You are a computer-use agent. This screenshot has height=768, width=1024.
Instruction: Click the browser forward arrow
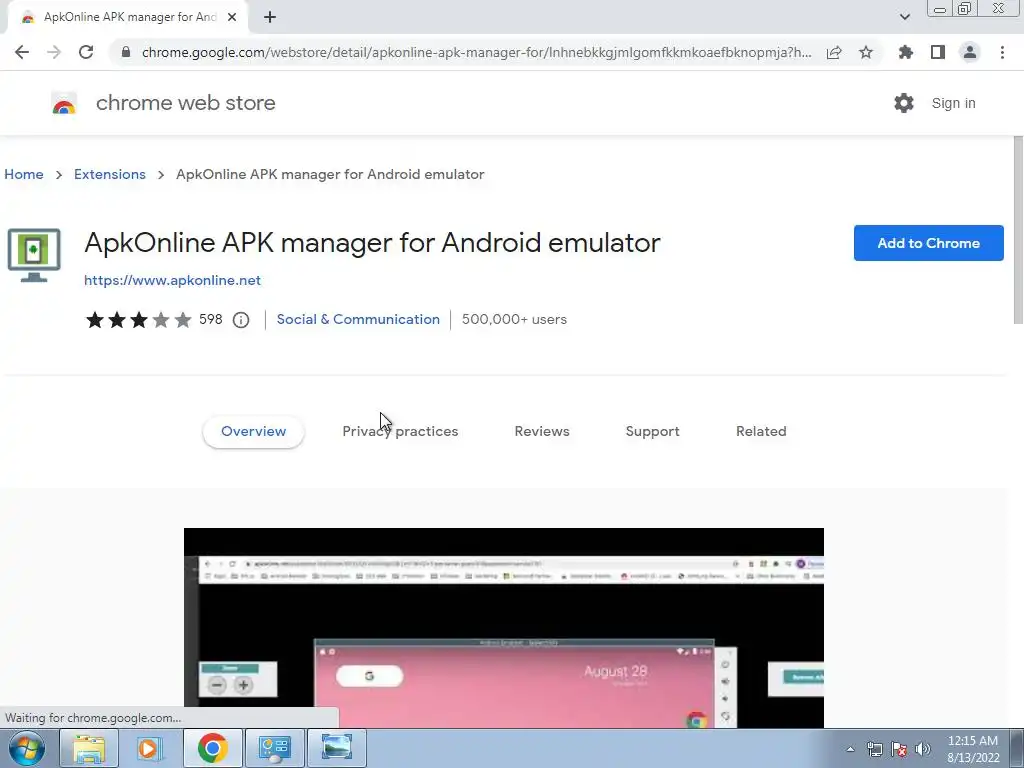pos(54,52)
